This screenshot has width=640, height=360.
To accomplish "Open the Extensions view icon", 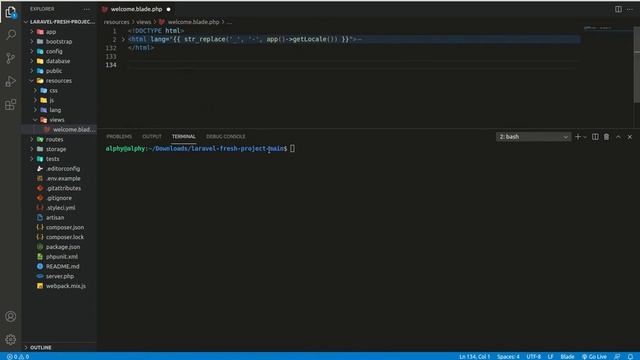I will (x=11, y=104).
